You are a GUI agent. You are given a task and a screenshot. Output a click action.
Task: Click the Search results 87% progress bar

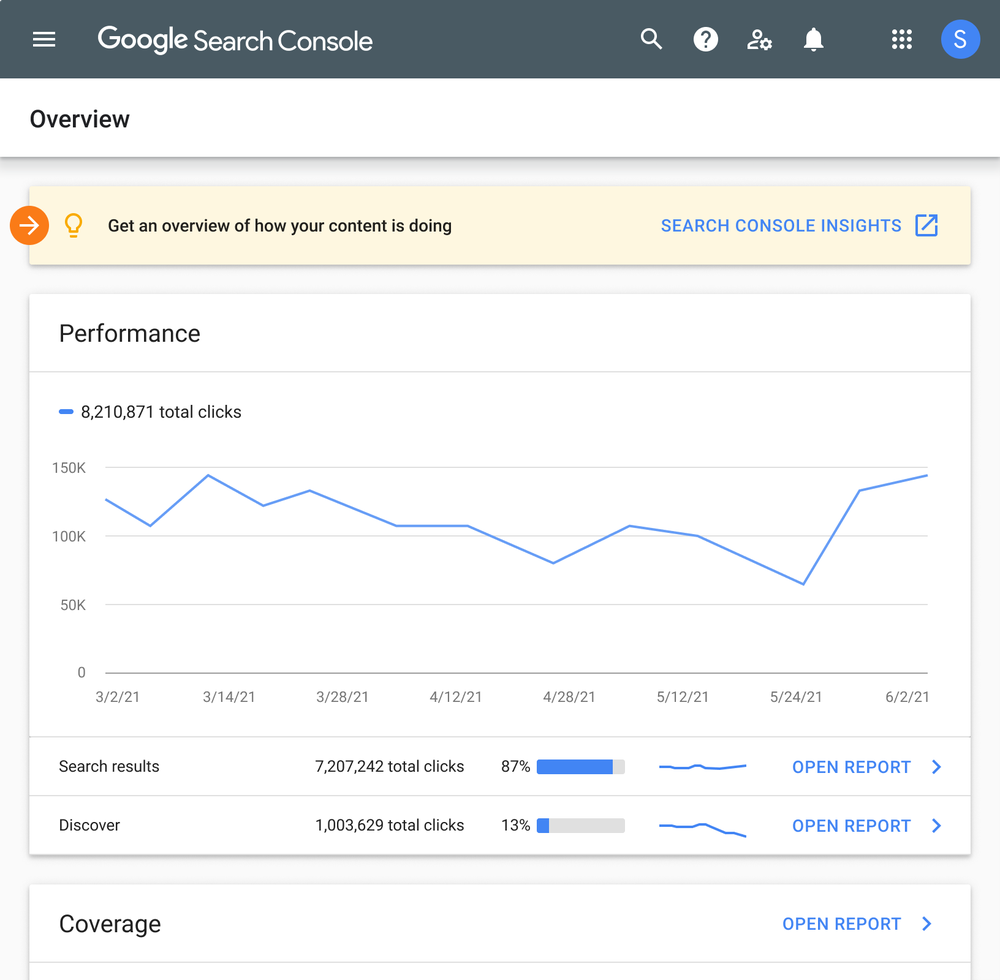[x=580, y=767]
